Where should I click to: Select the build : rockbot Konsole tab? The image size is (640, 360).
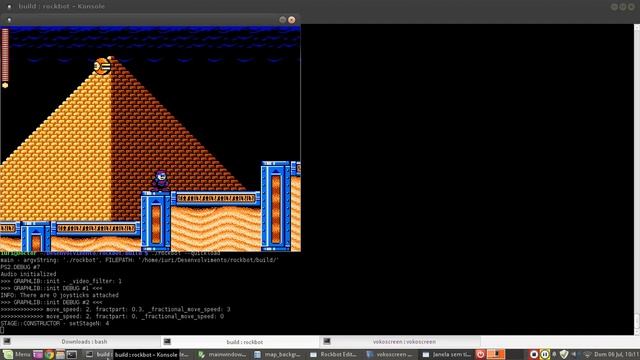240,342
